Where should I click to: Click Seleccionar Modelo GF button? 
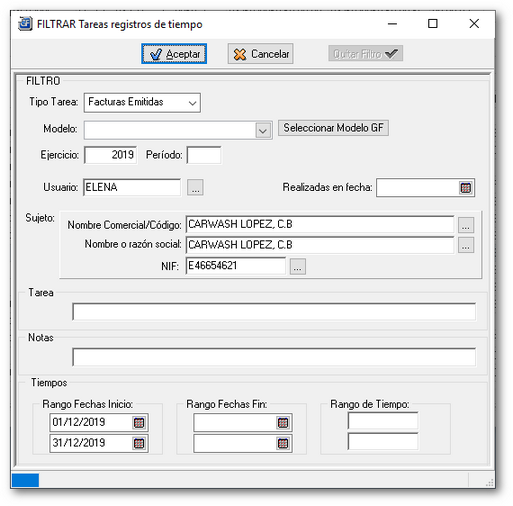click(333, 128)
